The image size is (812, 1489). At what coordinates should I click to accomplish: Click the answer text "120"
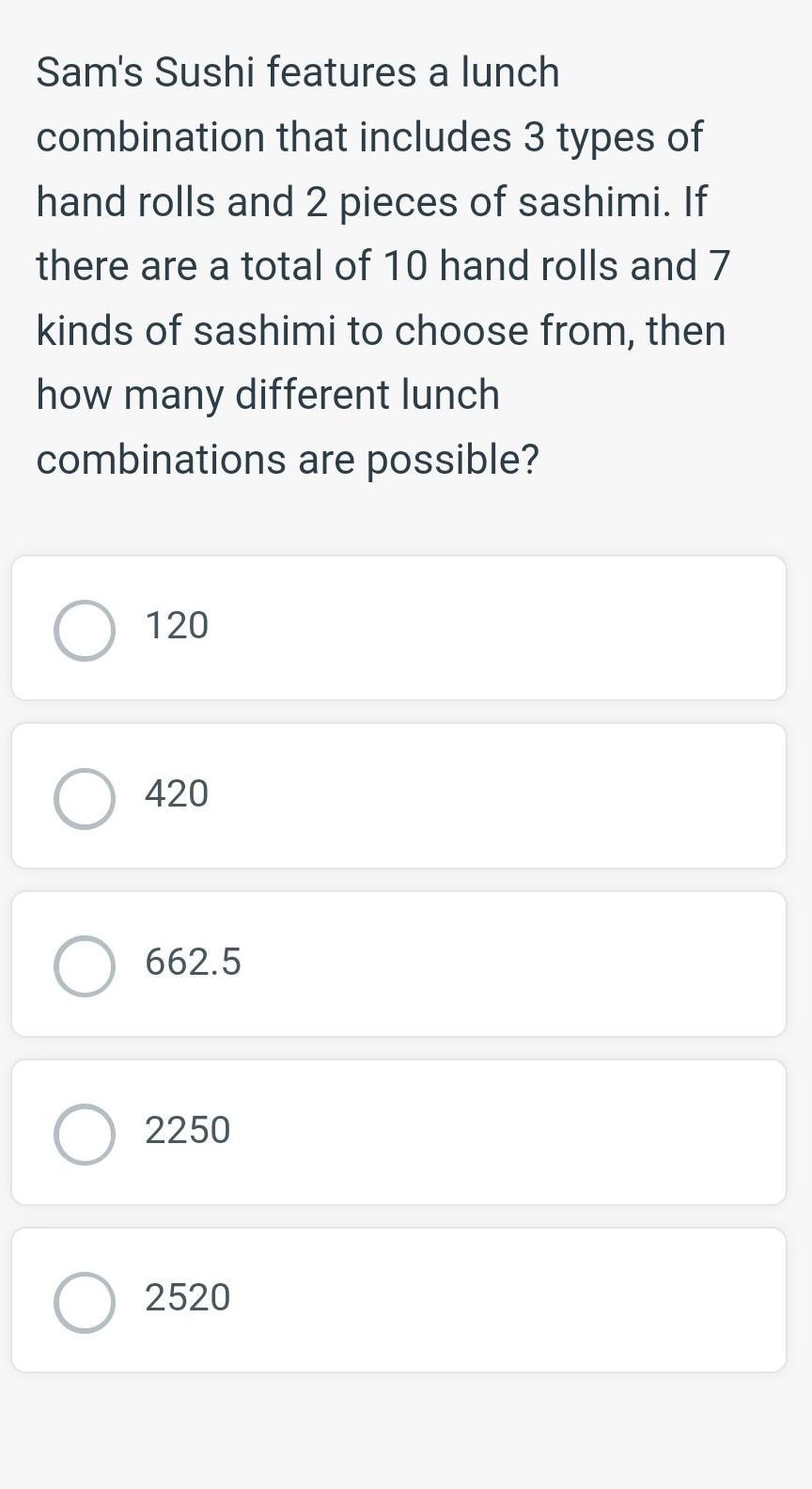pos(177,626)
